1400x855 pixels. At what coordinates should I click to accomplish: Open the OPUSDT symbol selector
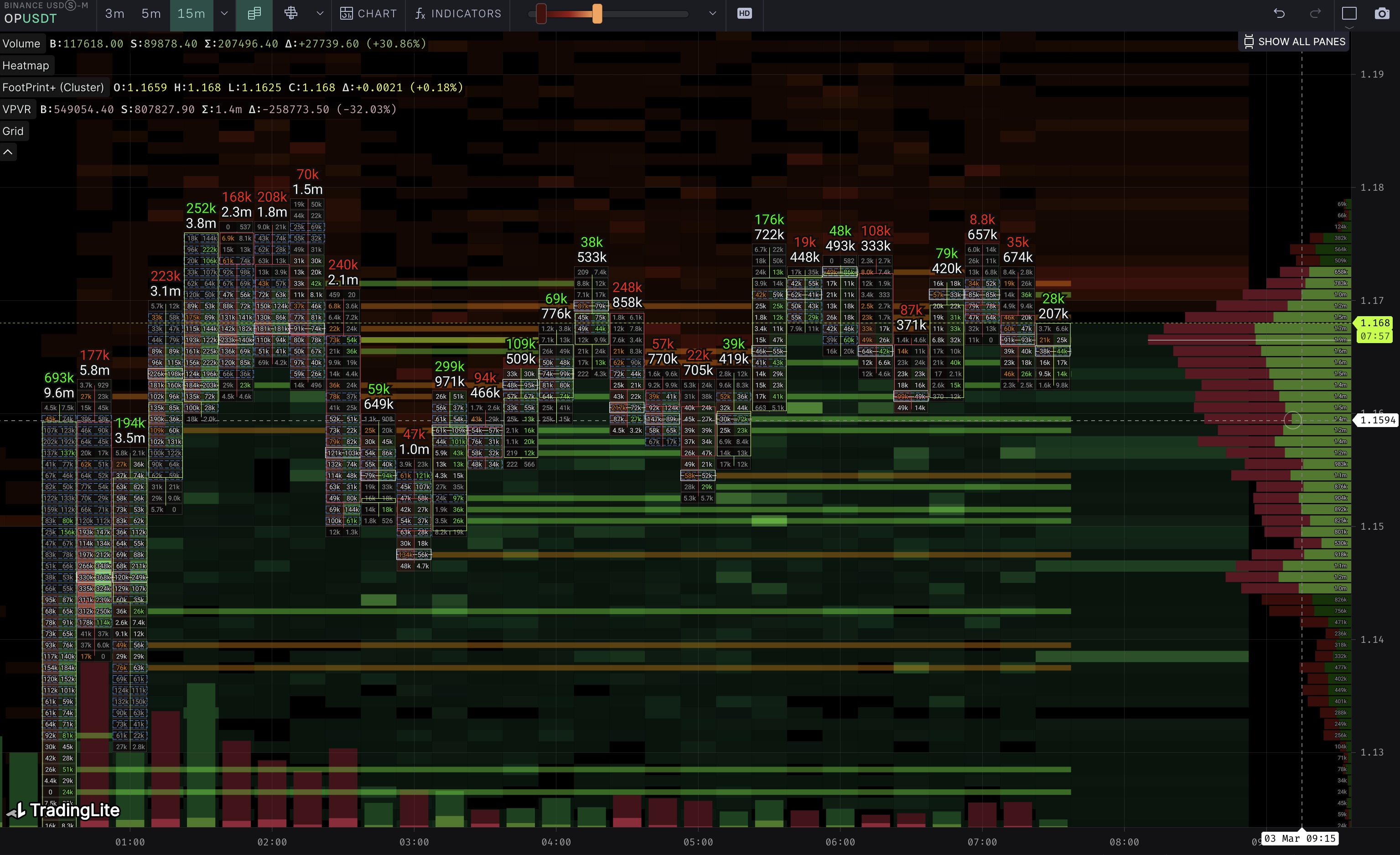coord(31,18)
